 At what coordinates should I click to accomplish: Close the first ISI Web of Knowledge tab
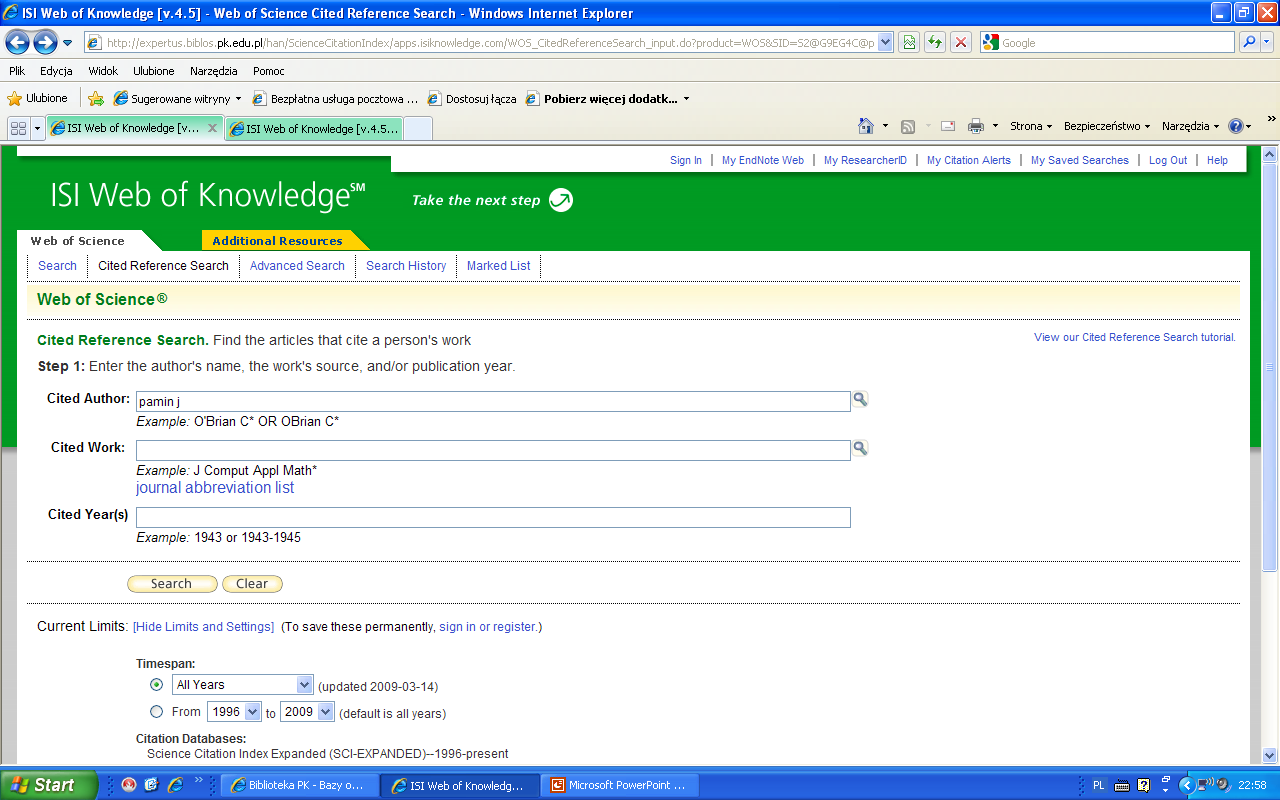pos(212,128)
